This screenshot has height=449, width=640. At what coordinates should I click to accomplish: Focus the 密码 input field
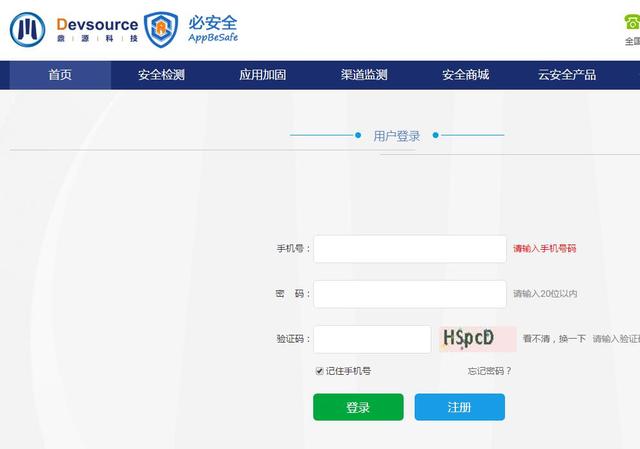click(410, 294)
